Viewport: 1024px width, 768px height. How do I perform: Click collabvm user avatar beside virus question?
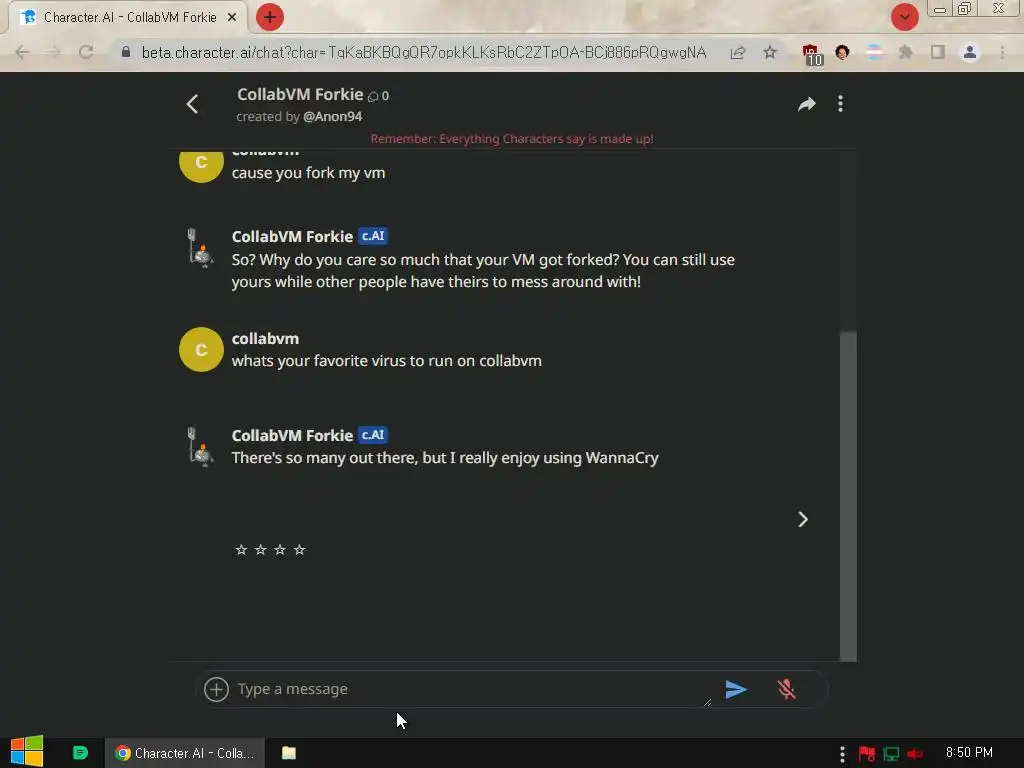pos(201,349)
